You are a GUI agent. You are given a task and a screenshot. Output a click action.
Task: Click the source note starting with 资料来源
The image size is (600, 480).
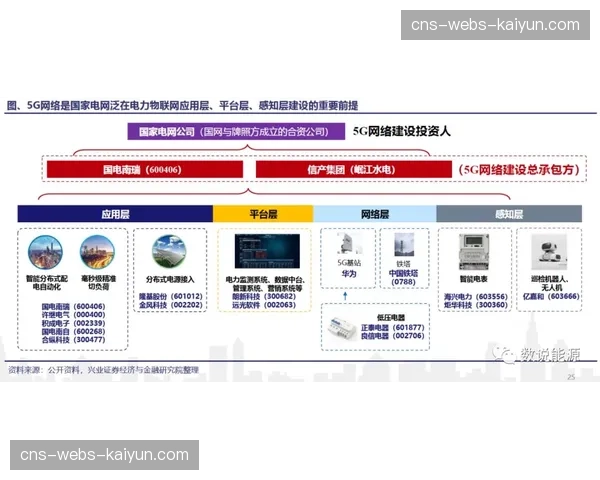click(x=103, y=370)
